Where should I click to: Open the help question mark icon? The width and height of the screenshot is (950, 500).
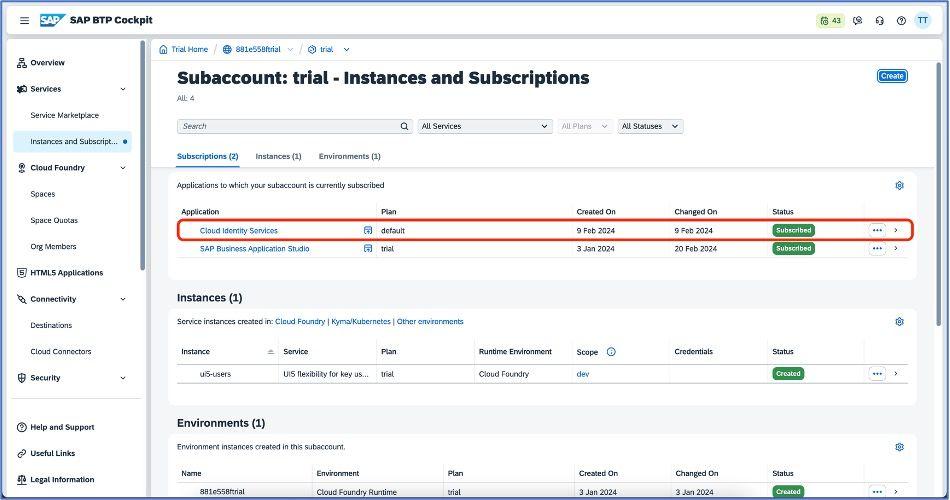[x=902, y=21]
